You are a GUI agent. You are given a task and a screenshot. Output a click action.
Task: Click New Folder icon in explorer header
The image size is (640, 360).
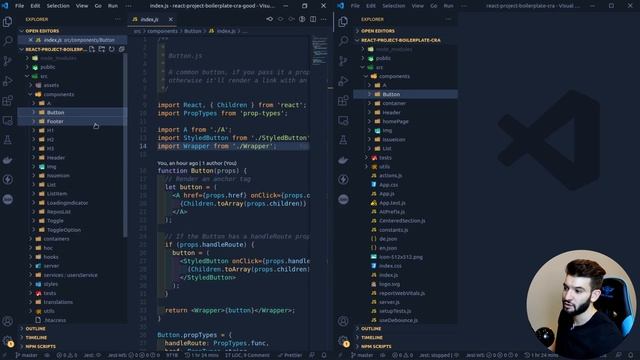point(102,49)
